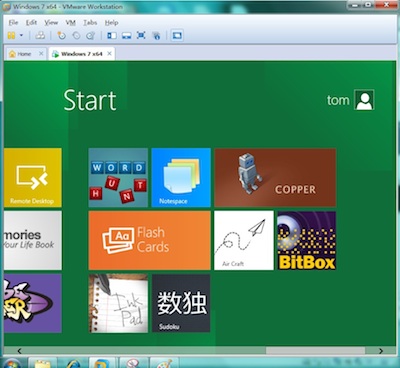Click the yellow suspend VM toolbar button
400x368 pixels.
click(x=11, y=35)
